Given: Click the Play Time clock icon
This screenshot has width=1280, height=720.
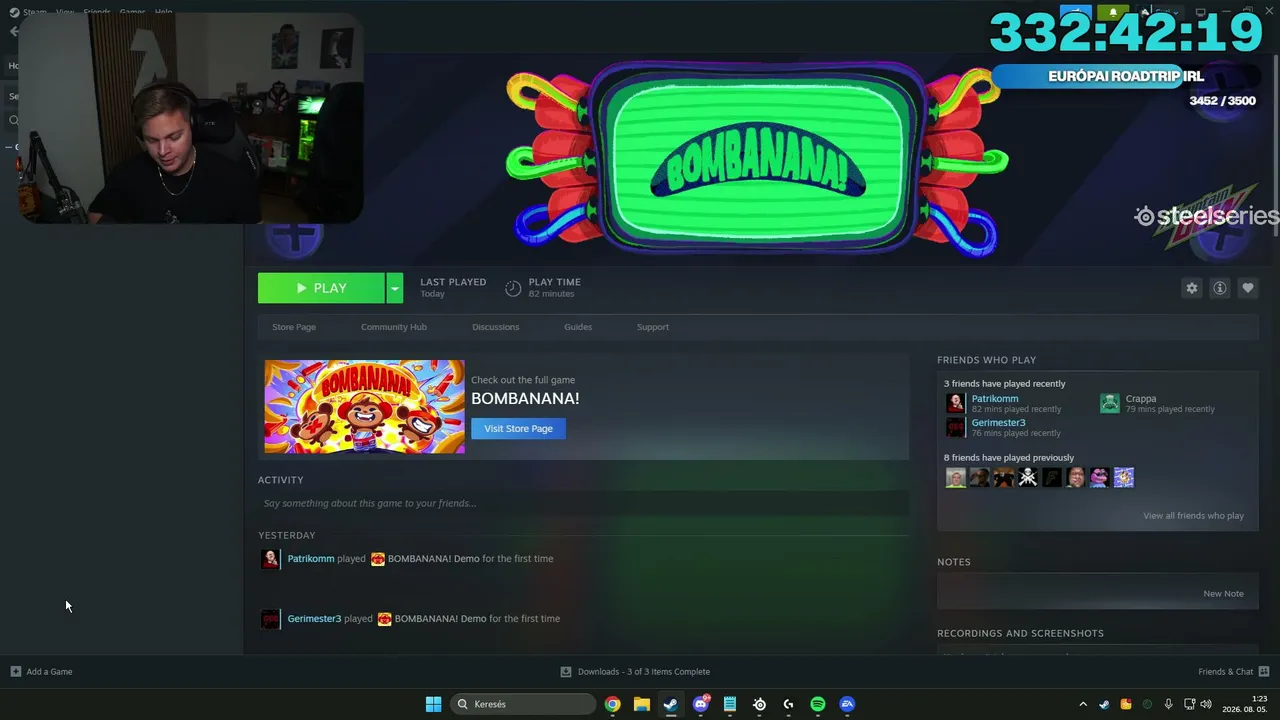Looking at the screenshot, I should click(x=513, y=288).
